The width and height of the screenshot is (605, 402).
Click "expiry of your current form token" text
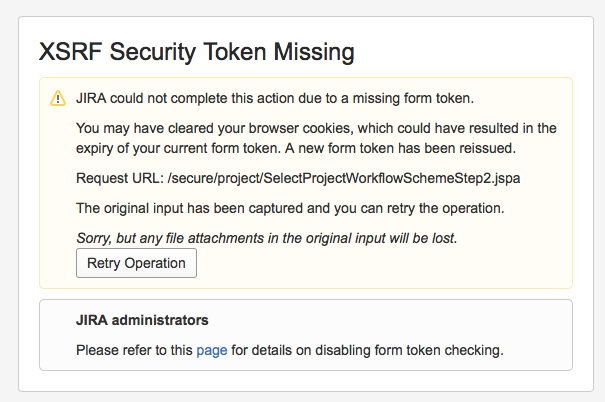(x=178, y=149)
